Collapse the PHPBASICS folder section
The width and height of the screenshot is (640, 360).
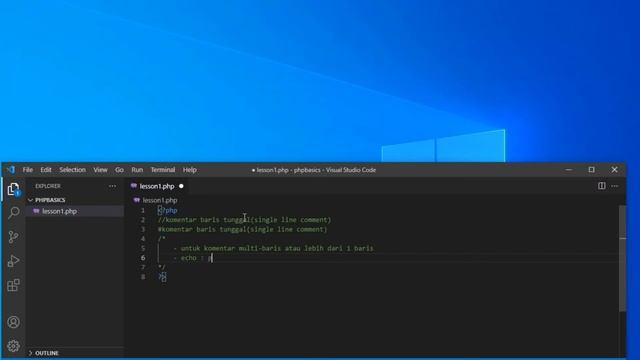click(x=75, y=200)
